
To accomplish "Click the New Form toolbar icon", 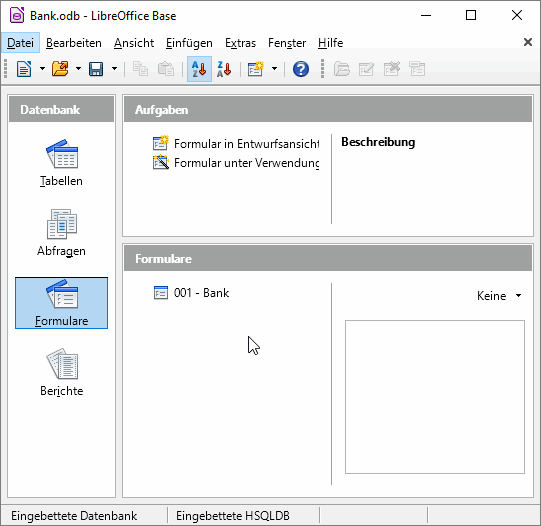I will click(x=256, y=69).
